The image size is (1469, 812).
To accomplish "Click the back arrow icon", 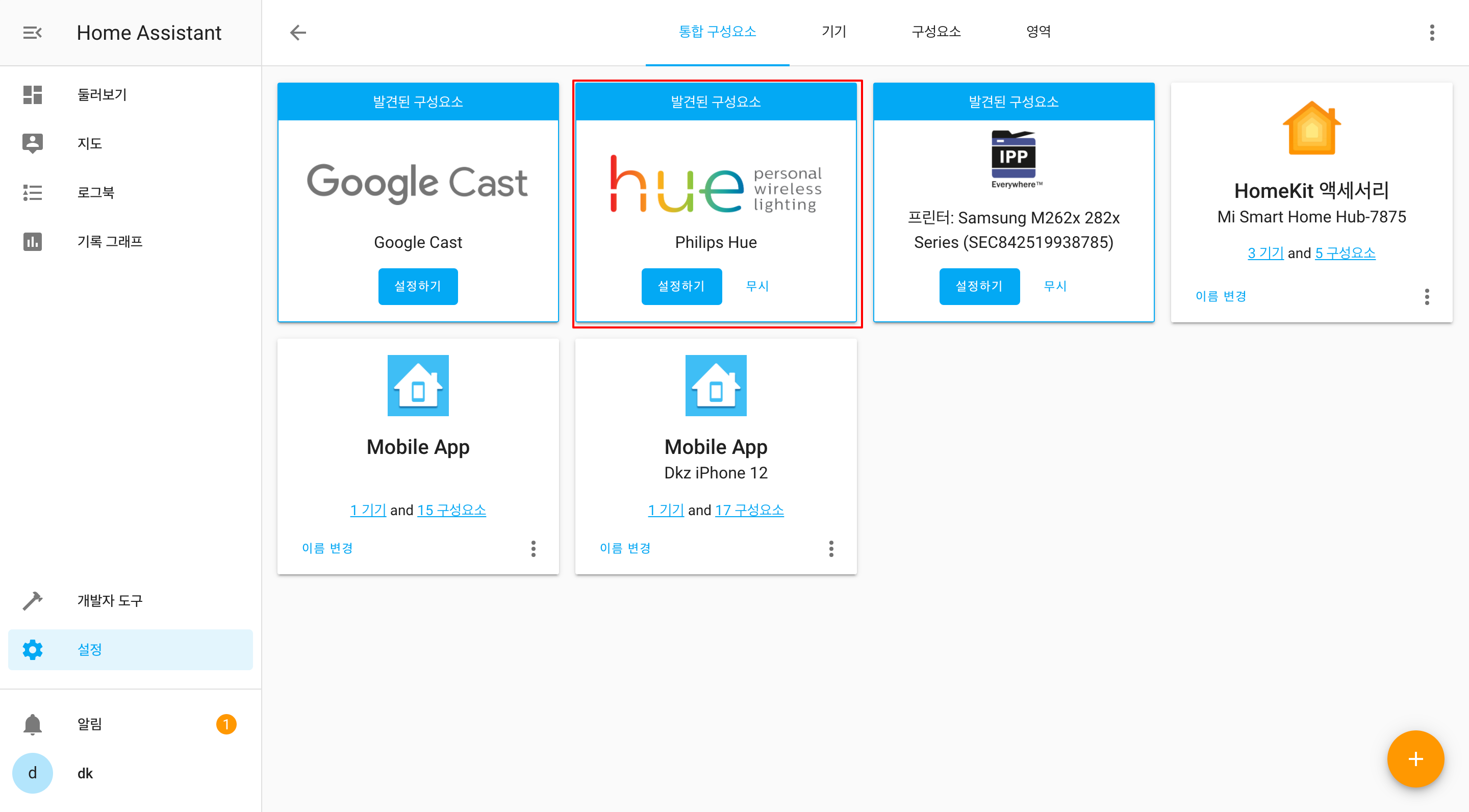I will point(298,33).
